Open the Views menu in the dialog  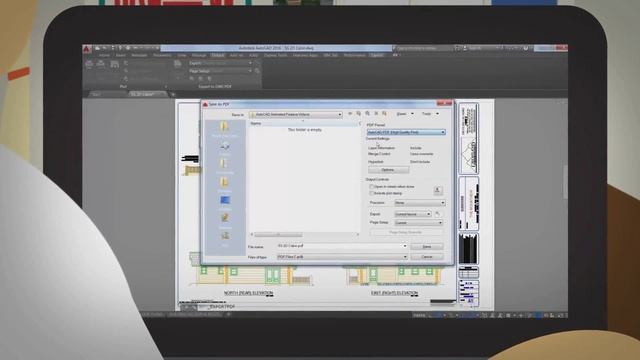404,114
